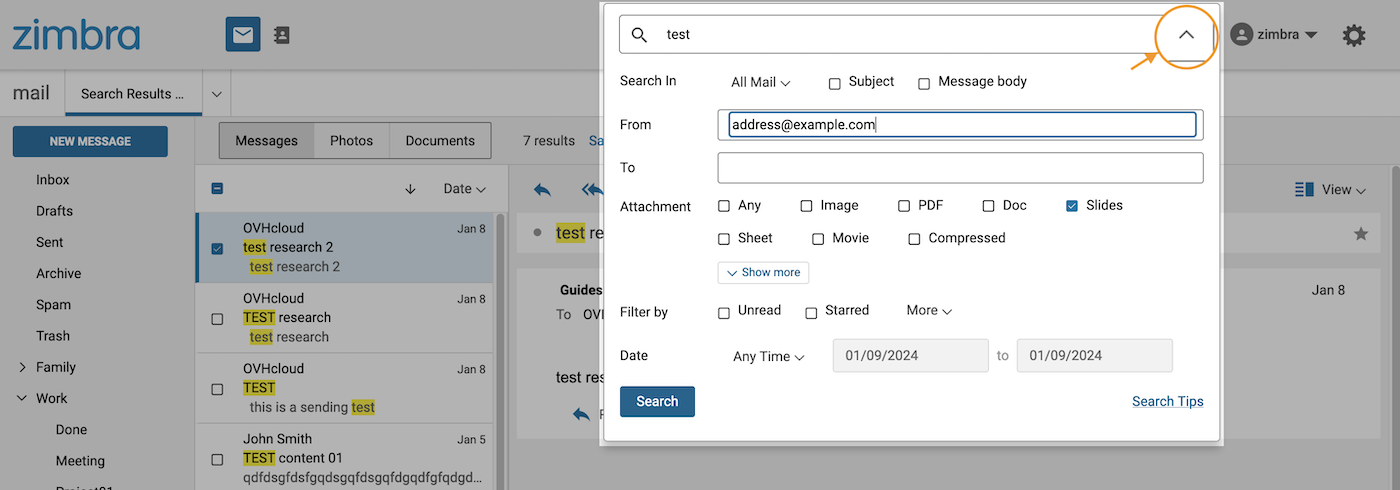
Task: Open the Mail app icon
Action: coord(244,35)
